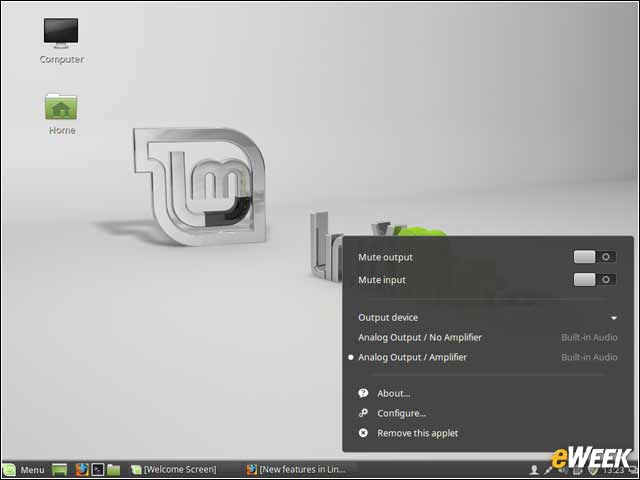Open the Terminal panel launcher

[x=98, y=470]
